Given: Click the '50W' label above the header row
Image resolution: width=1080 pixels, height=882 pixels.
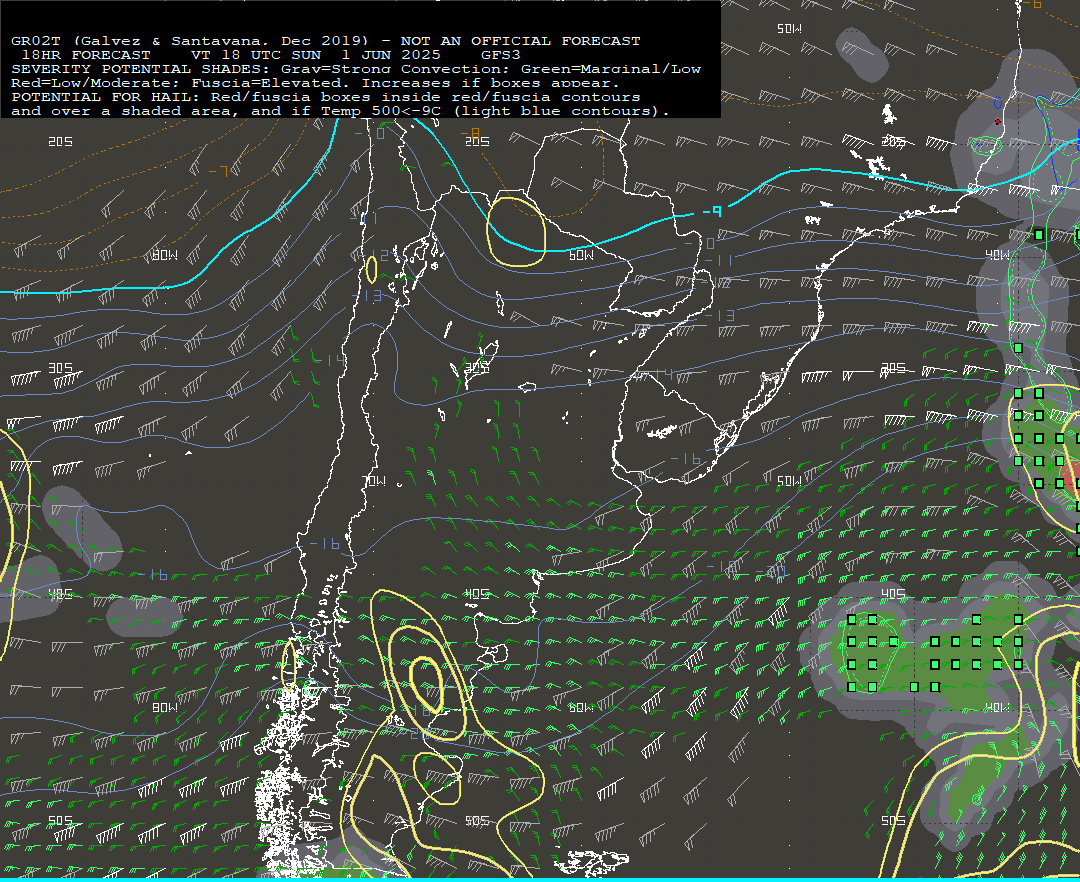Looking at the screenshot, I should pyautogui.click(x=789, y=28).
